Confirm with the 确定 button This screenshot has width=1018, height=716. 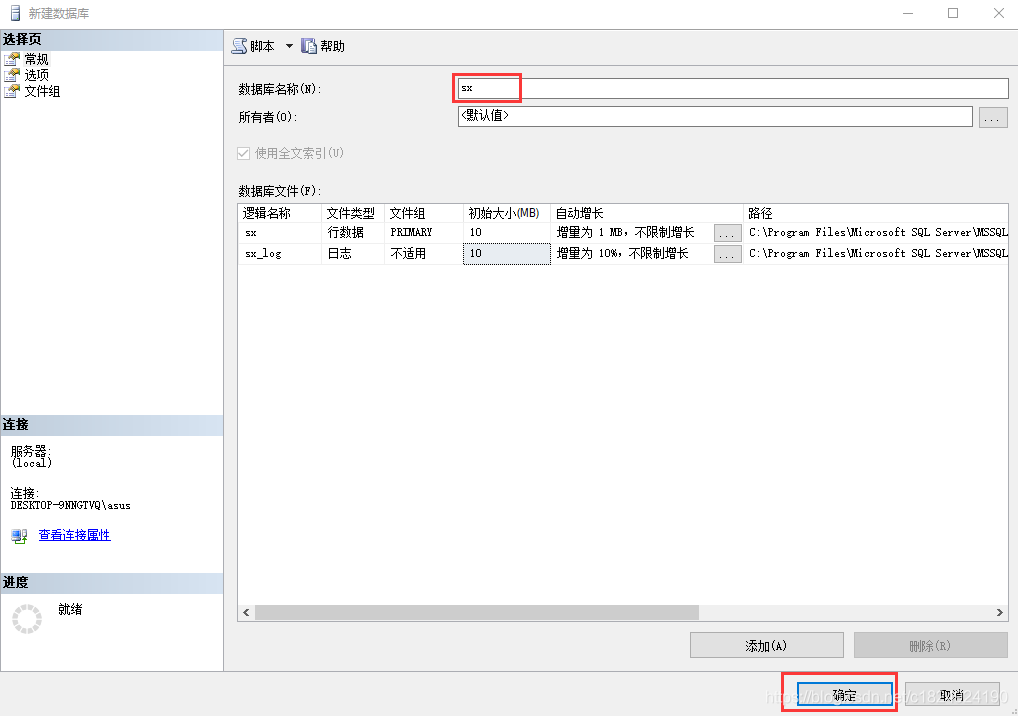[845, 695]
